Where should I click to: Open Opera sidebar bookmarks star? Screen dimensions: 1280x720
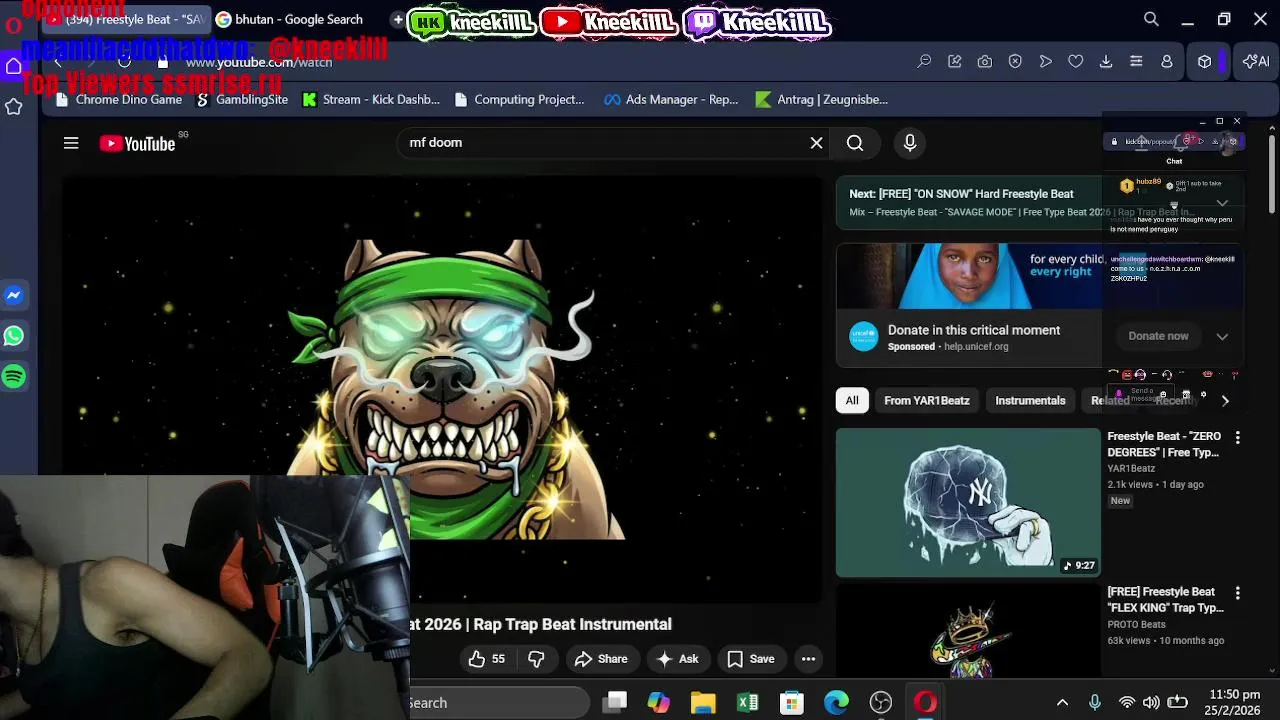pyautogui.click(x=14, y=107)
